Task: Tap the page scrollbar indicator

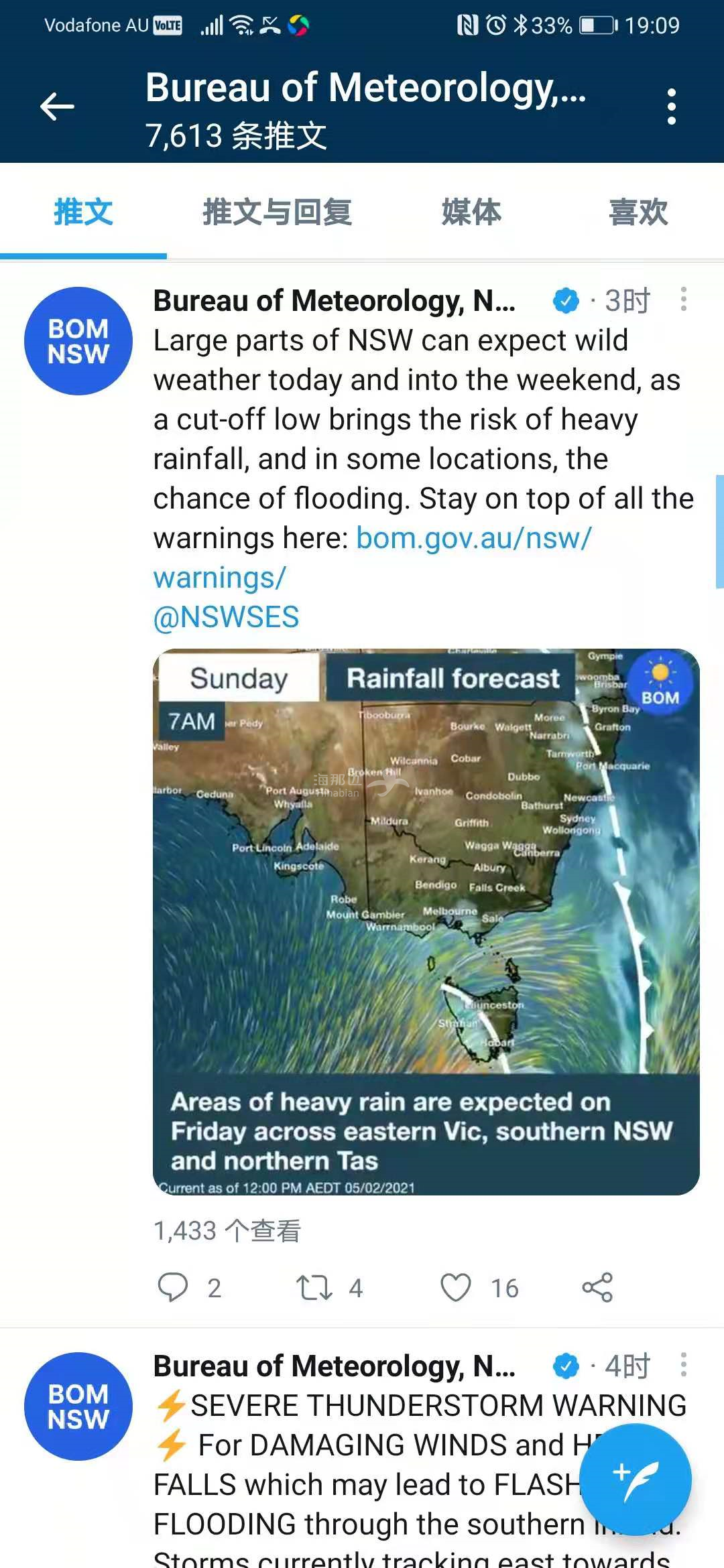Action: (x=719, y=531)
